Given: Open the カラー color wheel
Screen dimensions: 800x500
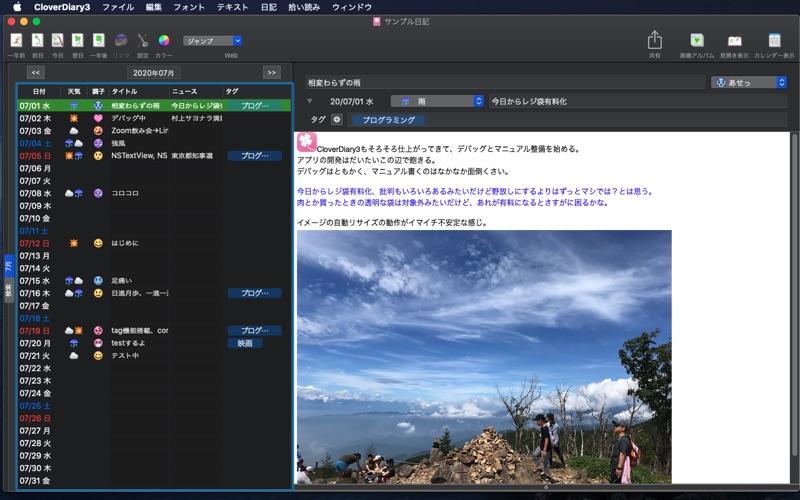Looking at the screenshot, I should pos(164,40).
